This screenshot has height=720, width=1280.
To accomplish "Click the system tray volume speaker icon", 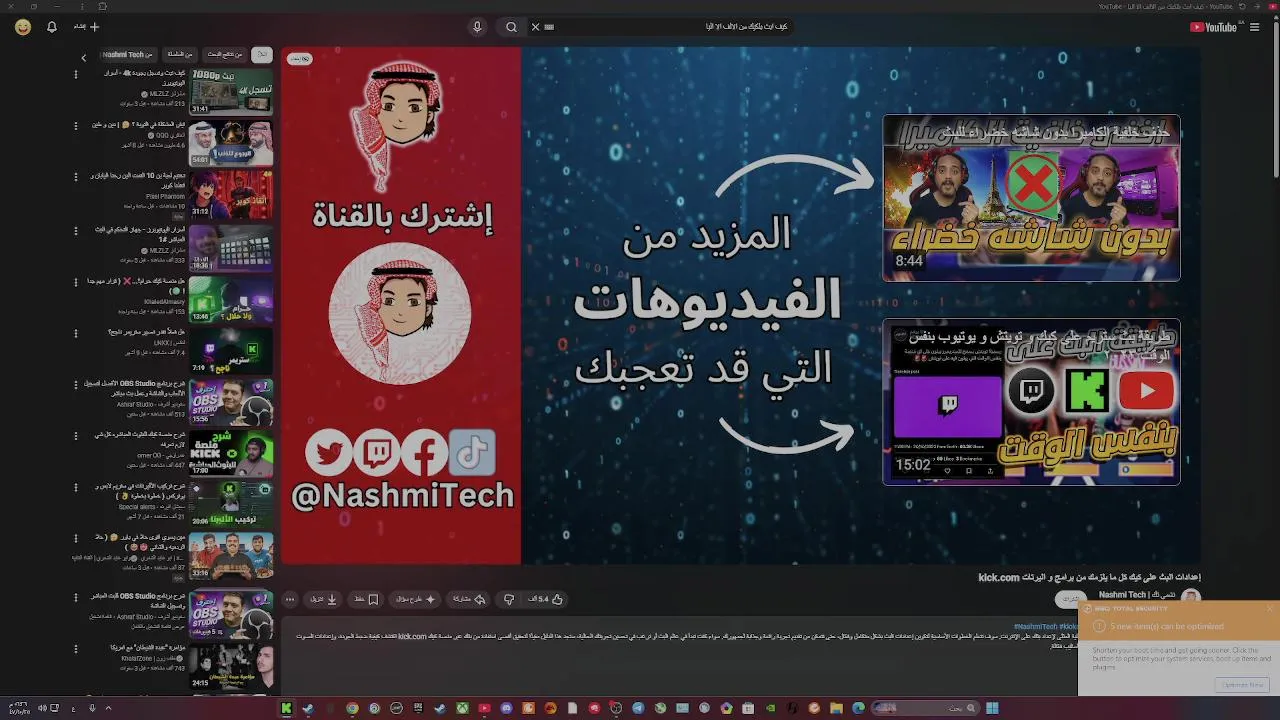I will (x=42, y=708).
